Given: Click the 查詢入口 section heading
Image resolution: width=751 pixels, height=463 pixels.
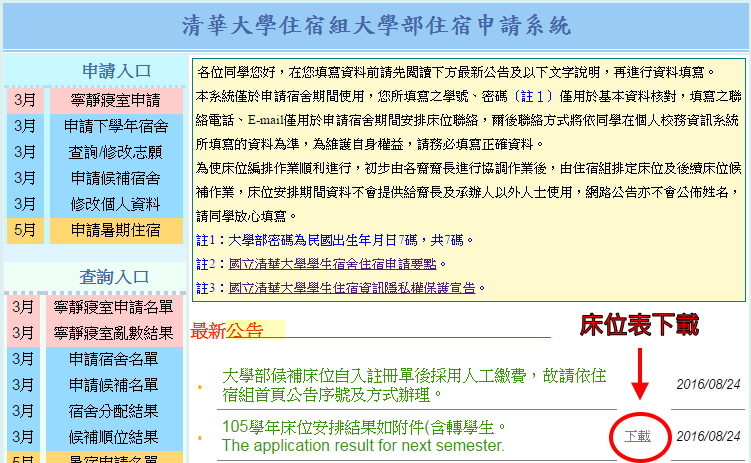Looking at the screenshot, I should tap(114, 277).
